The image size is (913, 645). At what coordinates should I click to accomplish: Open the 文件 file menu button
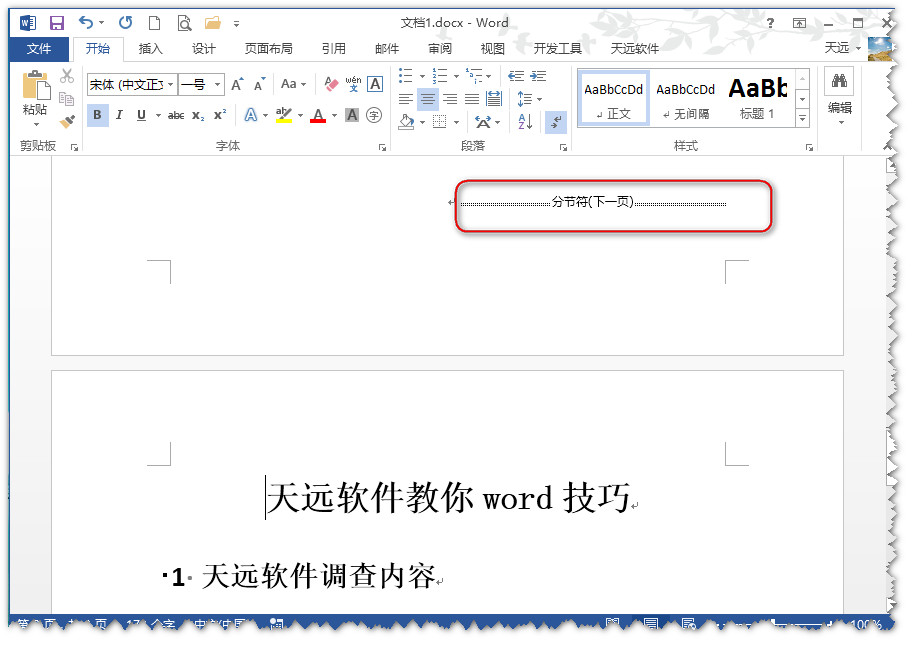pyautogui.click(x=39, y=48)
